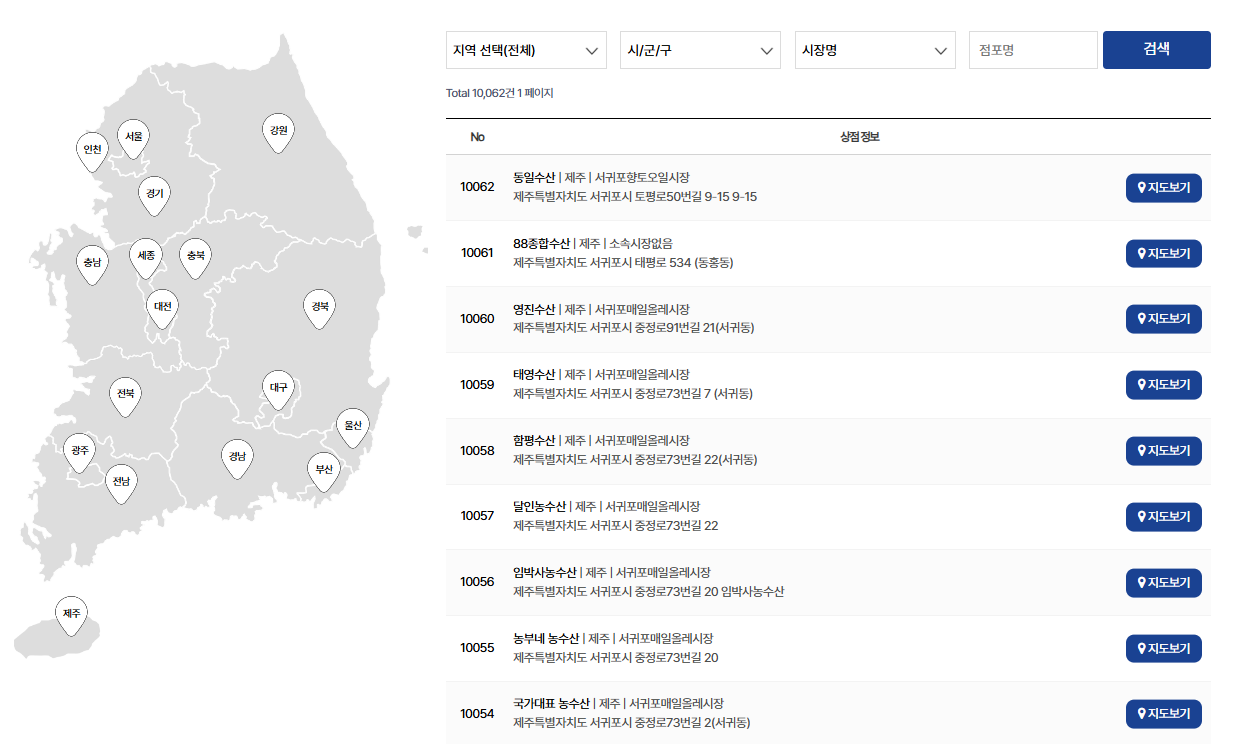Open the 시장명 dropdown
The height and width of the screenshot is (744, 1242).
pyautogui.click(x=875, y=50)
